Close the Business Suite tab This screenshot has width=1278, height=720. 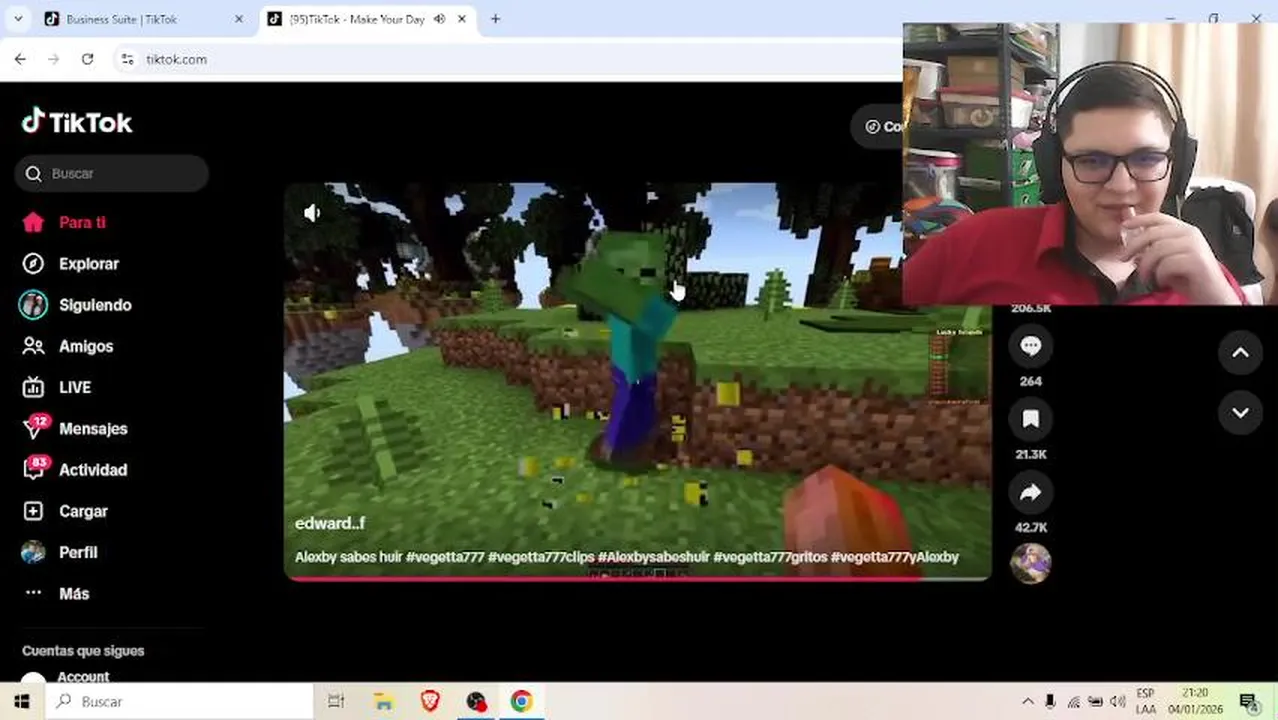238,19
